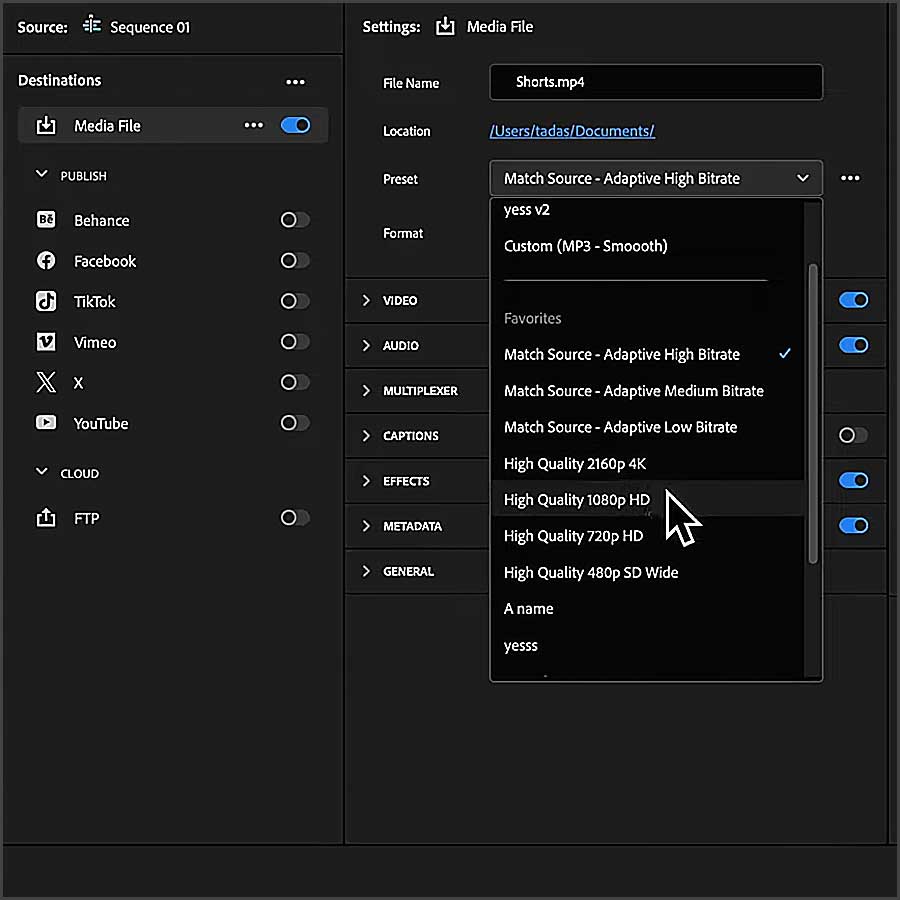Open the three-dot menu beside Preset dropdown
This screenshot has width=900, height=900.
tap(850, 178)
